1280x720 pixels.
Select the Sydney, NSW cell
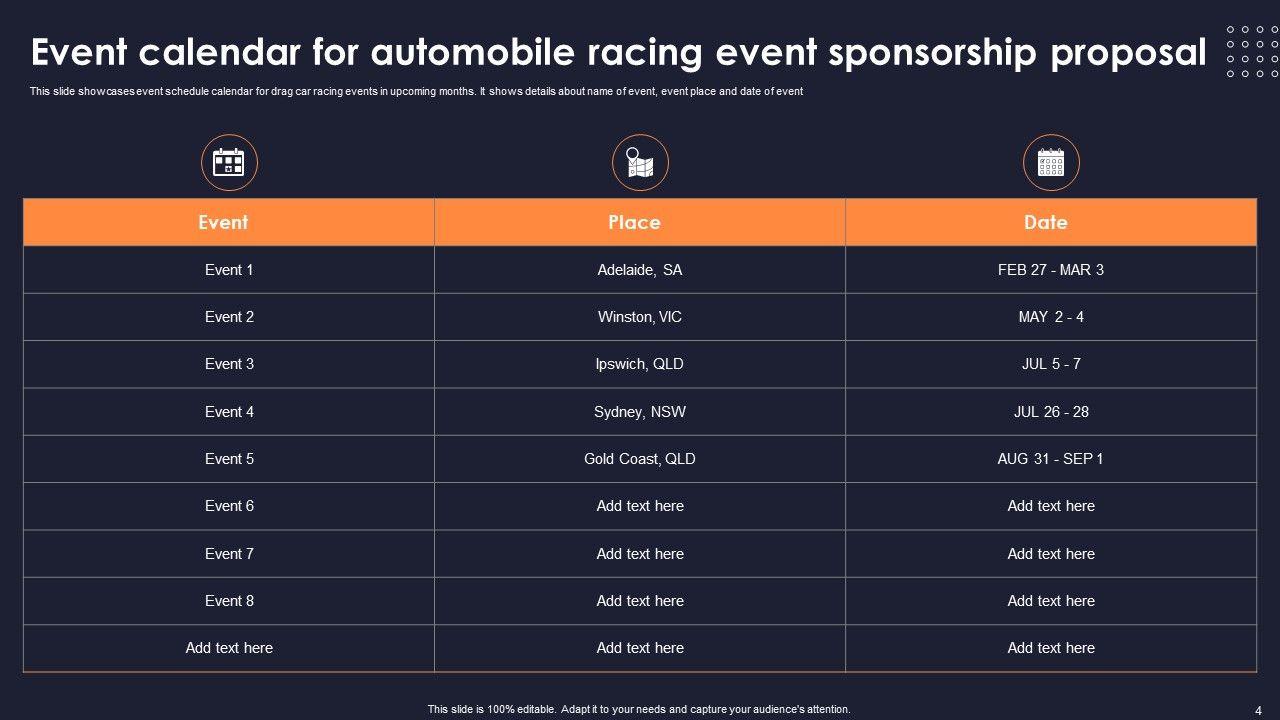[640, 412]
